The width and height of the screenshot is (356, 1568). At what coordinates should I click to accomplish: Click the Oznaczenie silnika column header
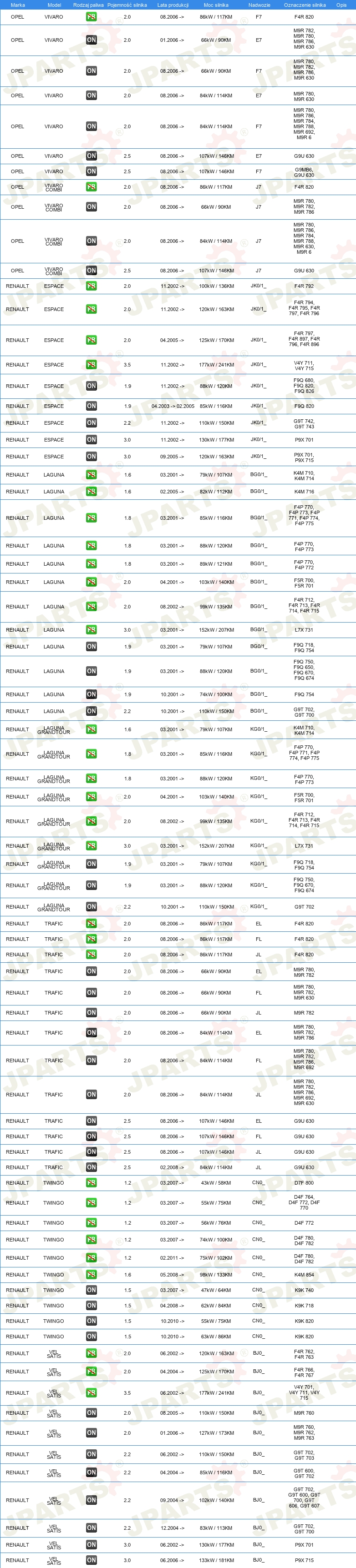pos(305,5)
